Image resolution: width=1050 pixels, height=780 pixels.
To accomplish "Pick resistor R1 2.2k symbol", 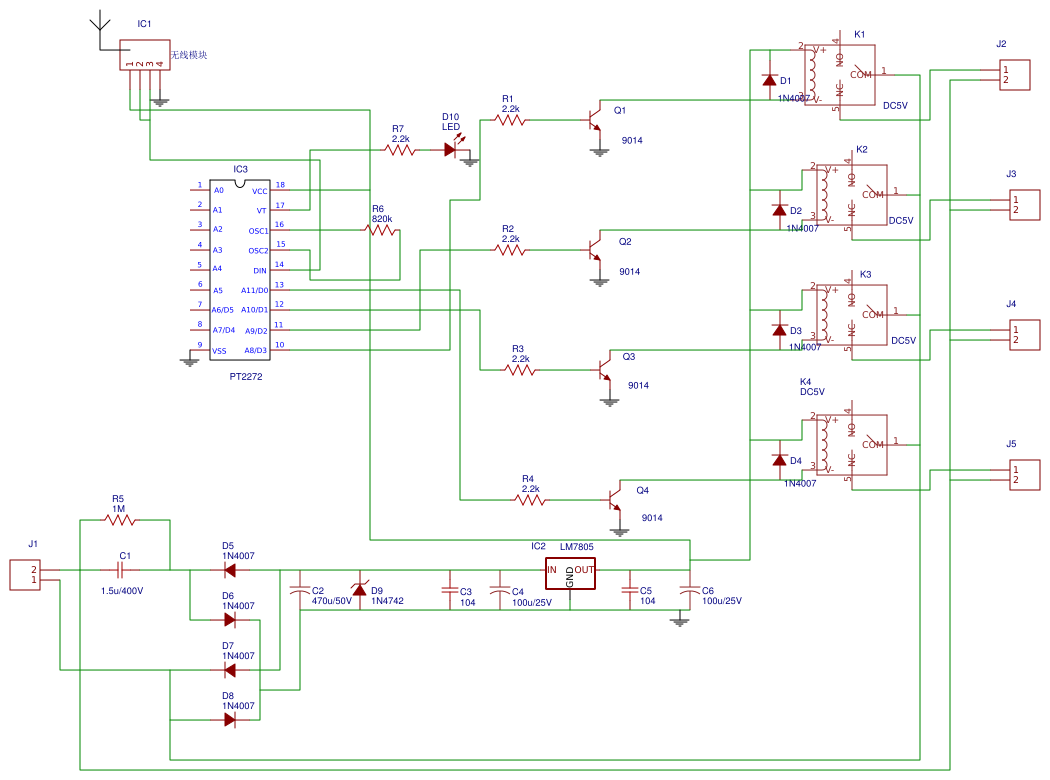I will (510, 121).
